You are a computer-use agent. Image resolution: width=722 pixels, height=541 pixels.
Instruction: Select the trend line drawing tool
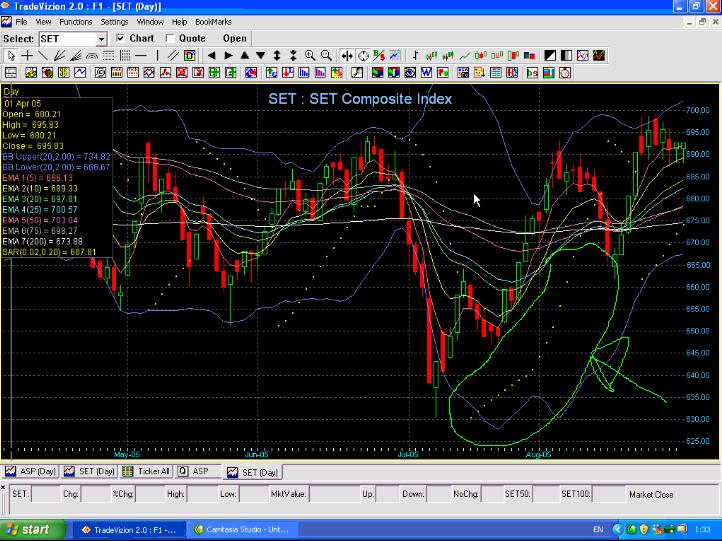(43, 56)
